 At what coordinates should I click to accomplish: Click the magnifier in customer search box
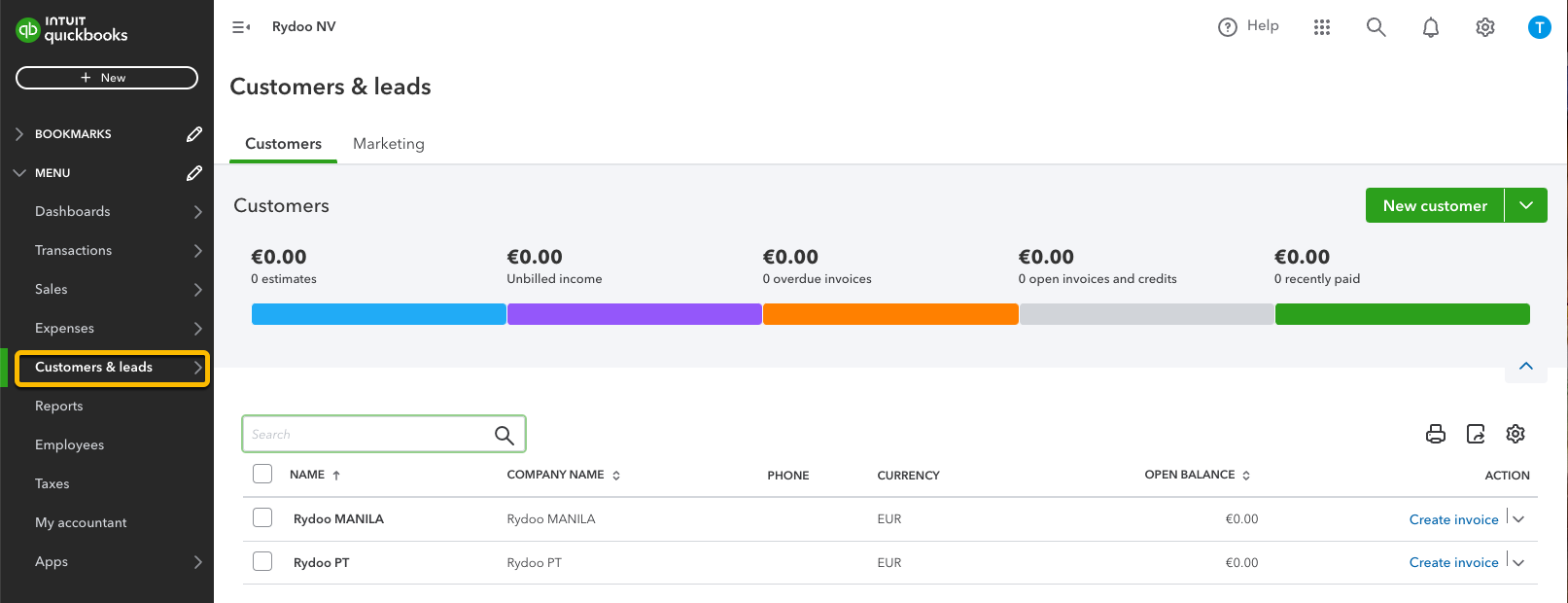504,435
